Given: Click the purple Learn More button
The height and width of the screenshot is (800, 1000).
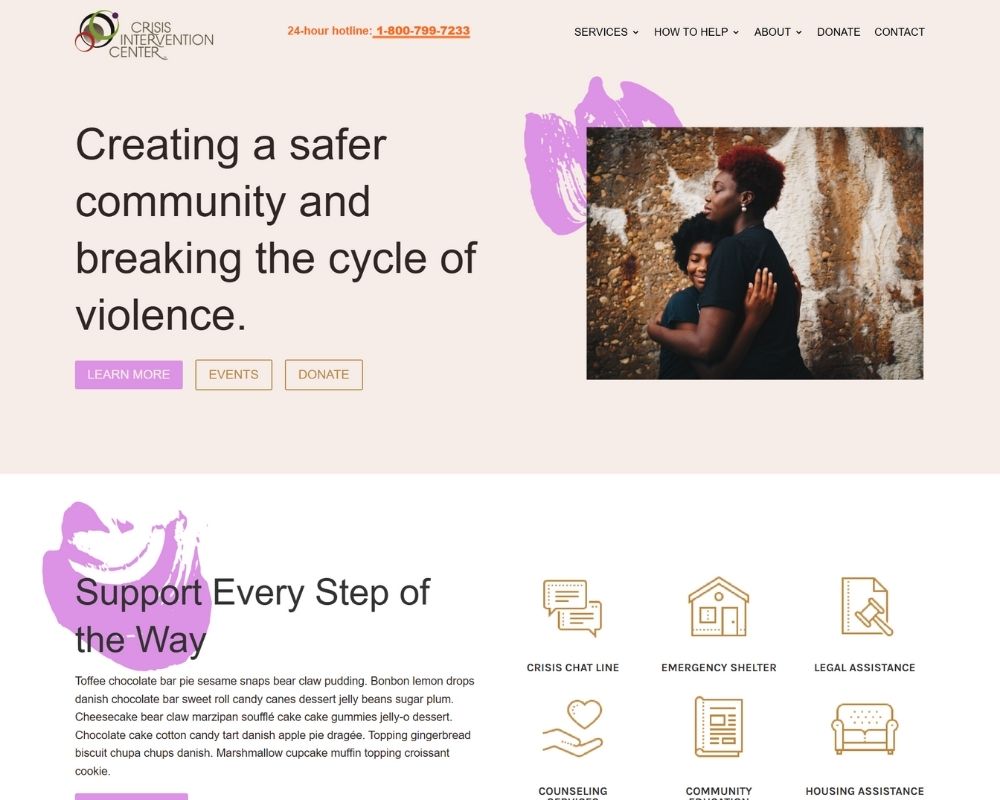Looking at the screenshot, I should click(x=129, y=374).
